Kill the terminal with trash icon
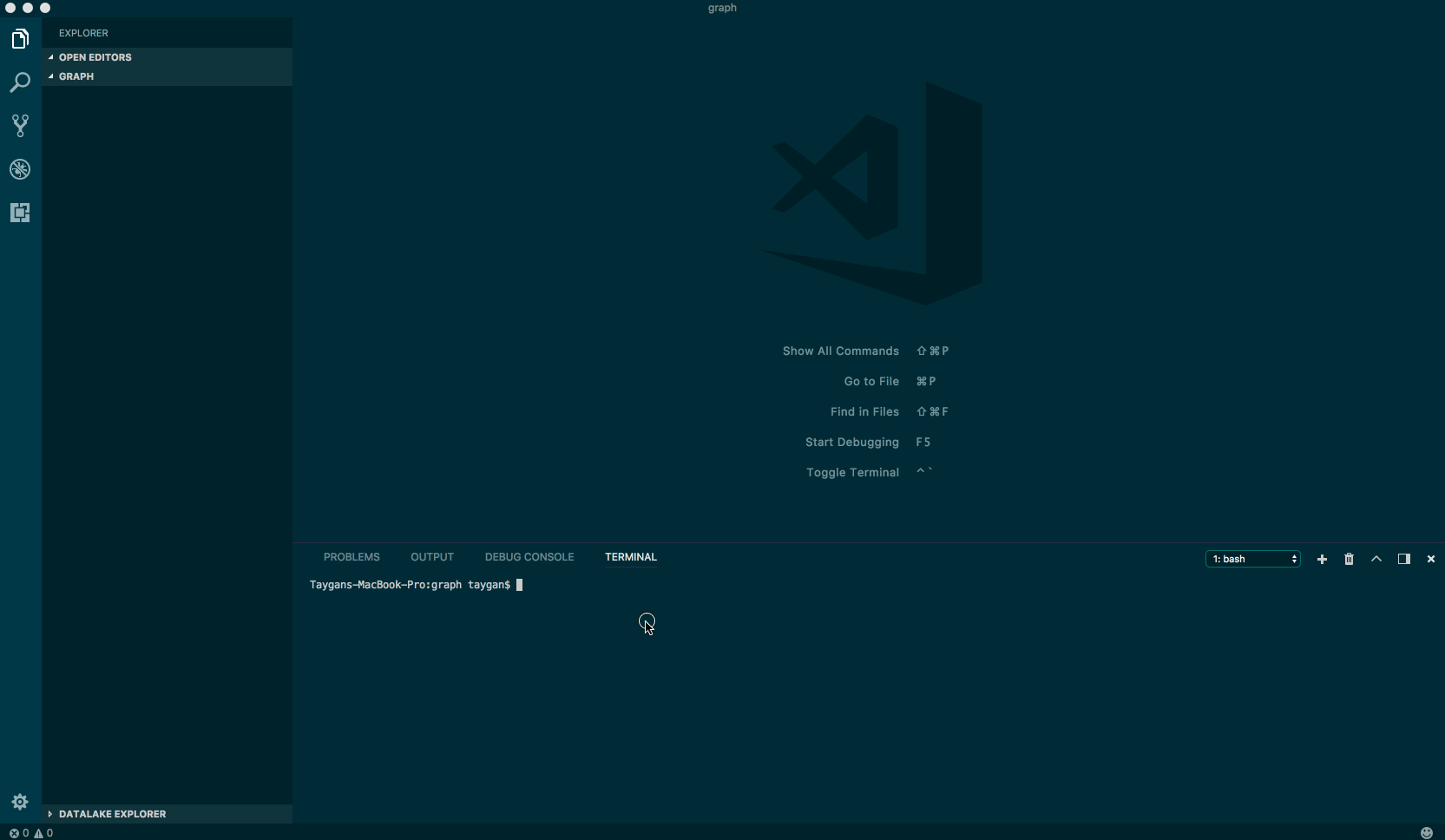This screenshot has height=840, width=1445. click(1349, 559)
